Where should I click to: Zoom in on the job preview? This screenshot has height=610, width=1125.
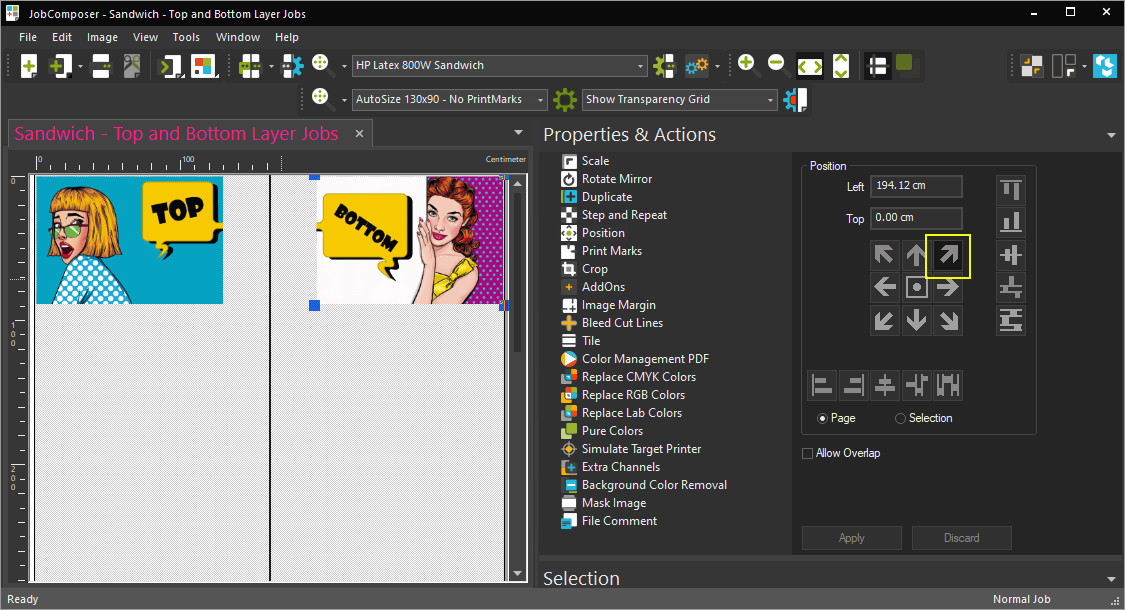point(747,65)
